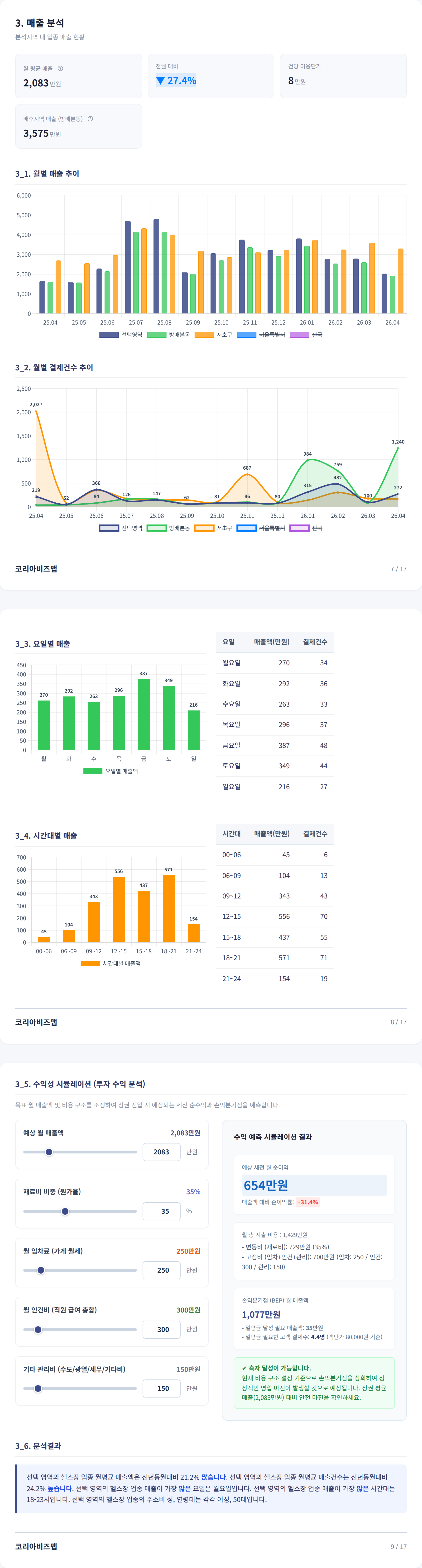Click the 9 / 17 page number
Screen dimensions: 422x1568
[398, 1546]
